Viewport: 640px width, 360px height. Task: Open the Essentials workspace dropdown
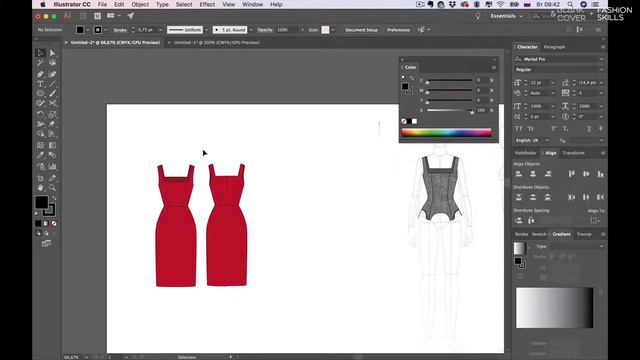tap(507, 16)
